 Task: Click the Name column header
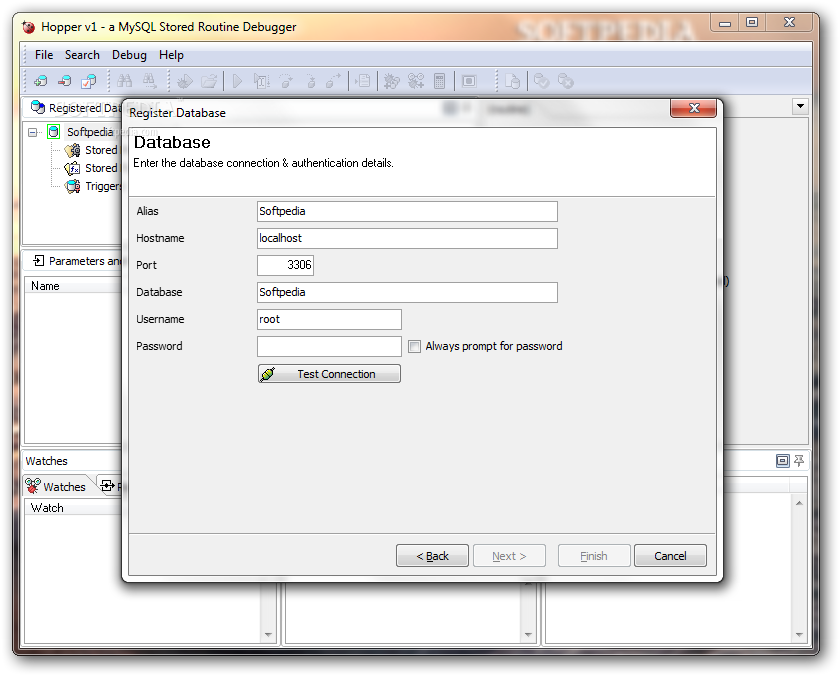(74, 286)
